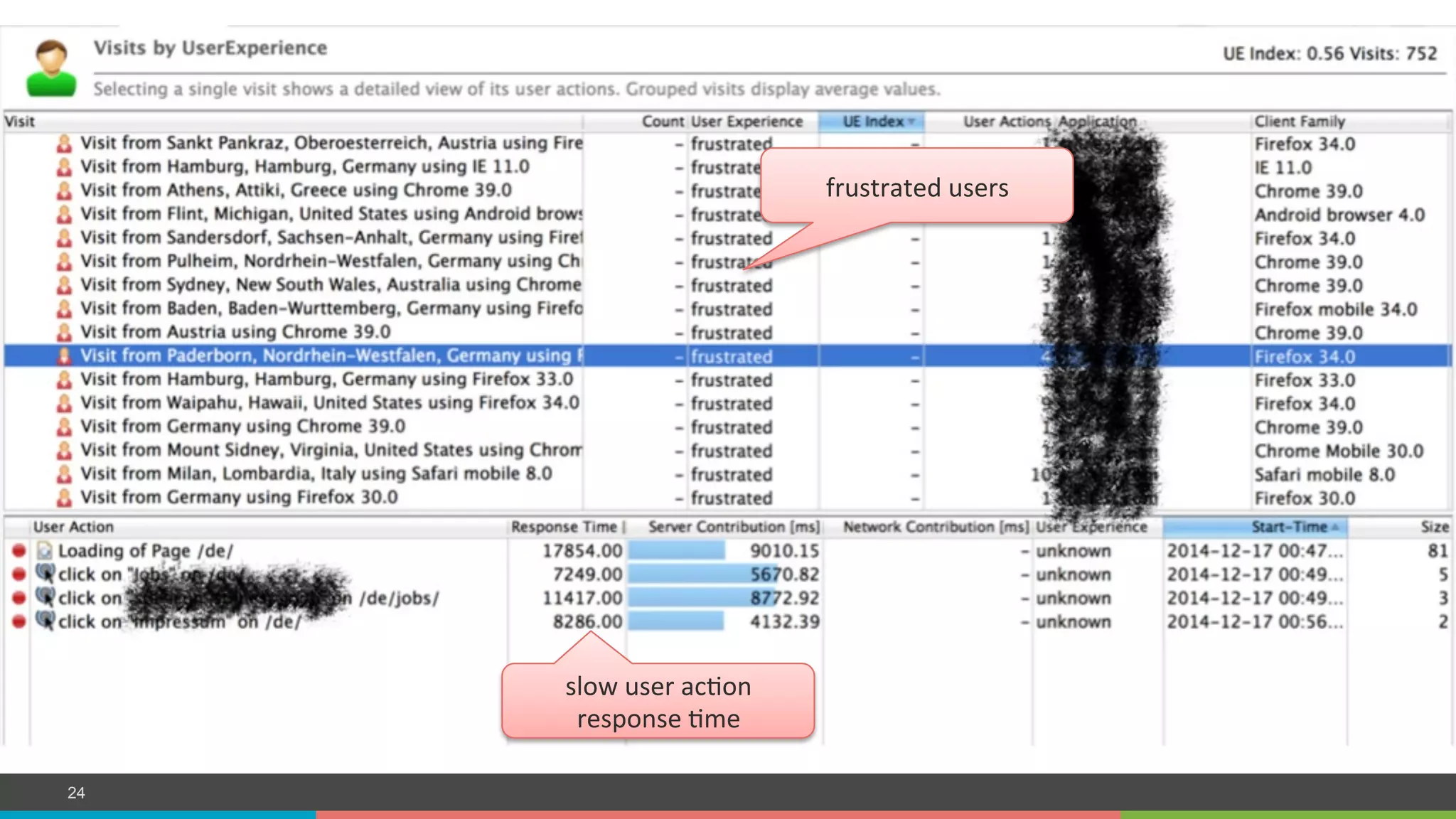Click response time 11417.00 cell
Viewport: 1456px width, 819px height.
[x=582, y=598]
